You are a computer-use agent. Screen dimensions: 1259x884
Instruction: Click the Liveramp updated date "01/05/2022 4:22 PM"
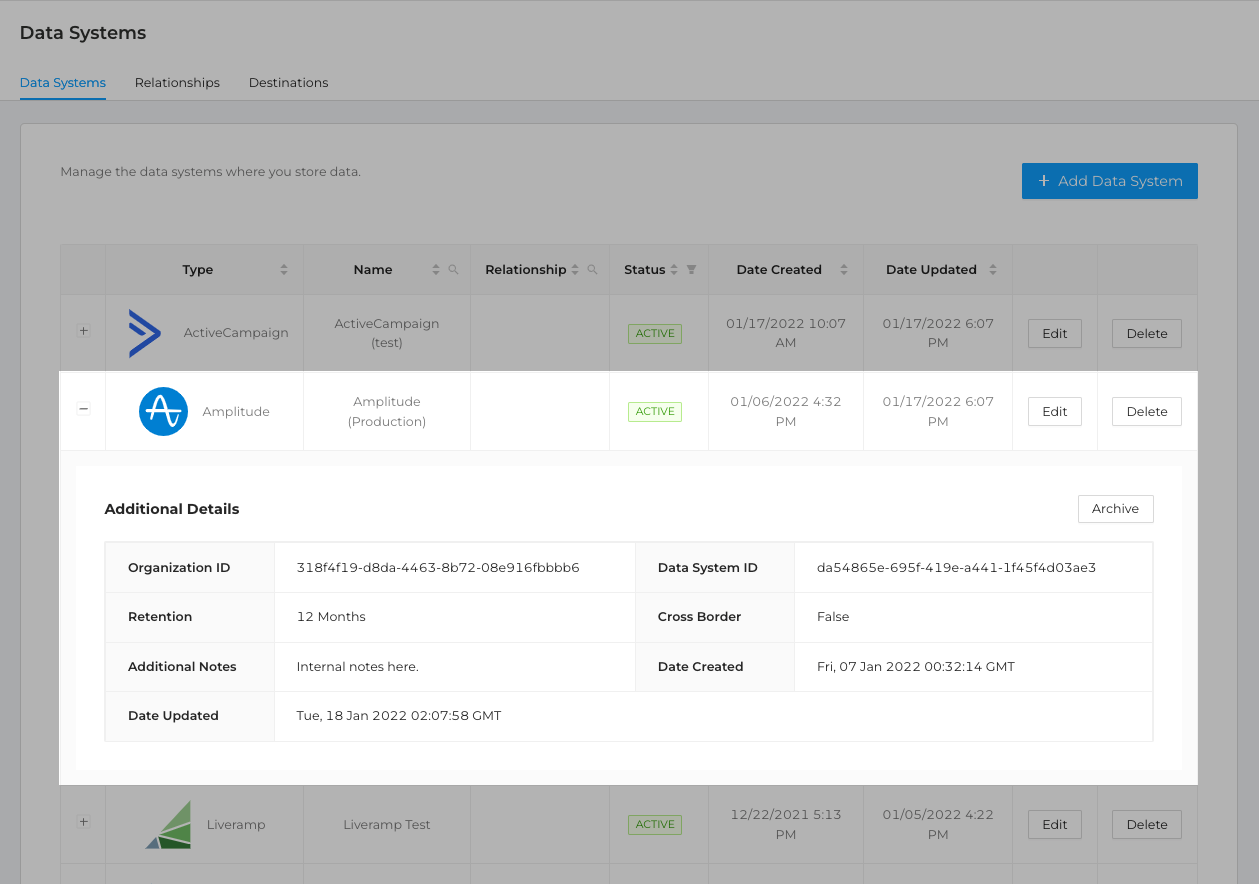938,825
